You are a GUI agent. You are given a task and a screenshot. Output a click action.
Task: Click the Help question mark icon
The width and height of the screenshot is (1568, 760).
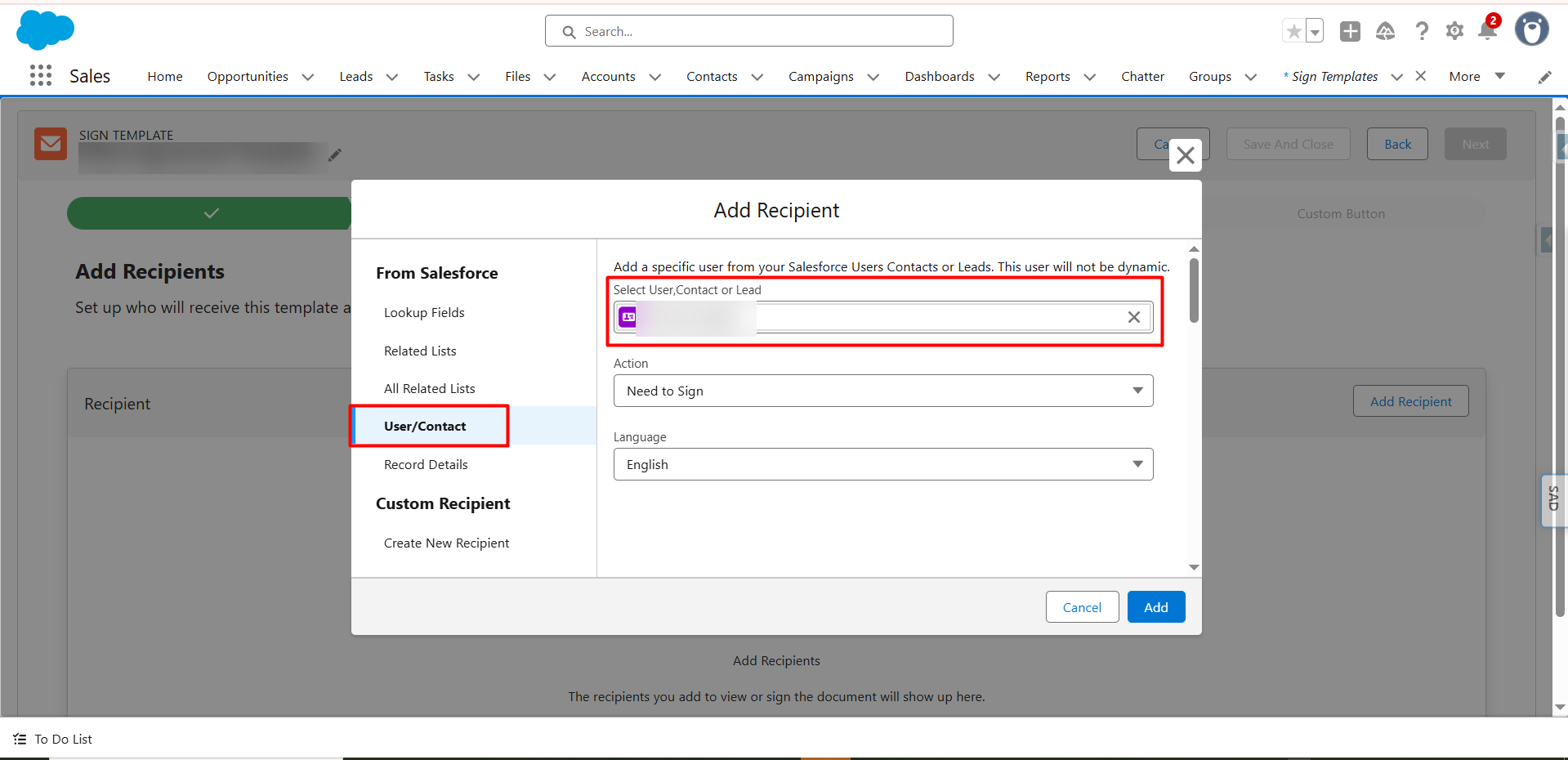coord(1422,31)
